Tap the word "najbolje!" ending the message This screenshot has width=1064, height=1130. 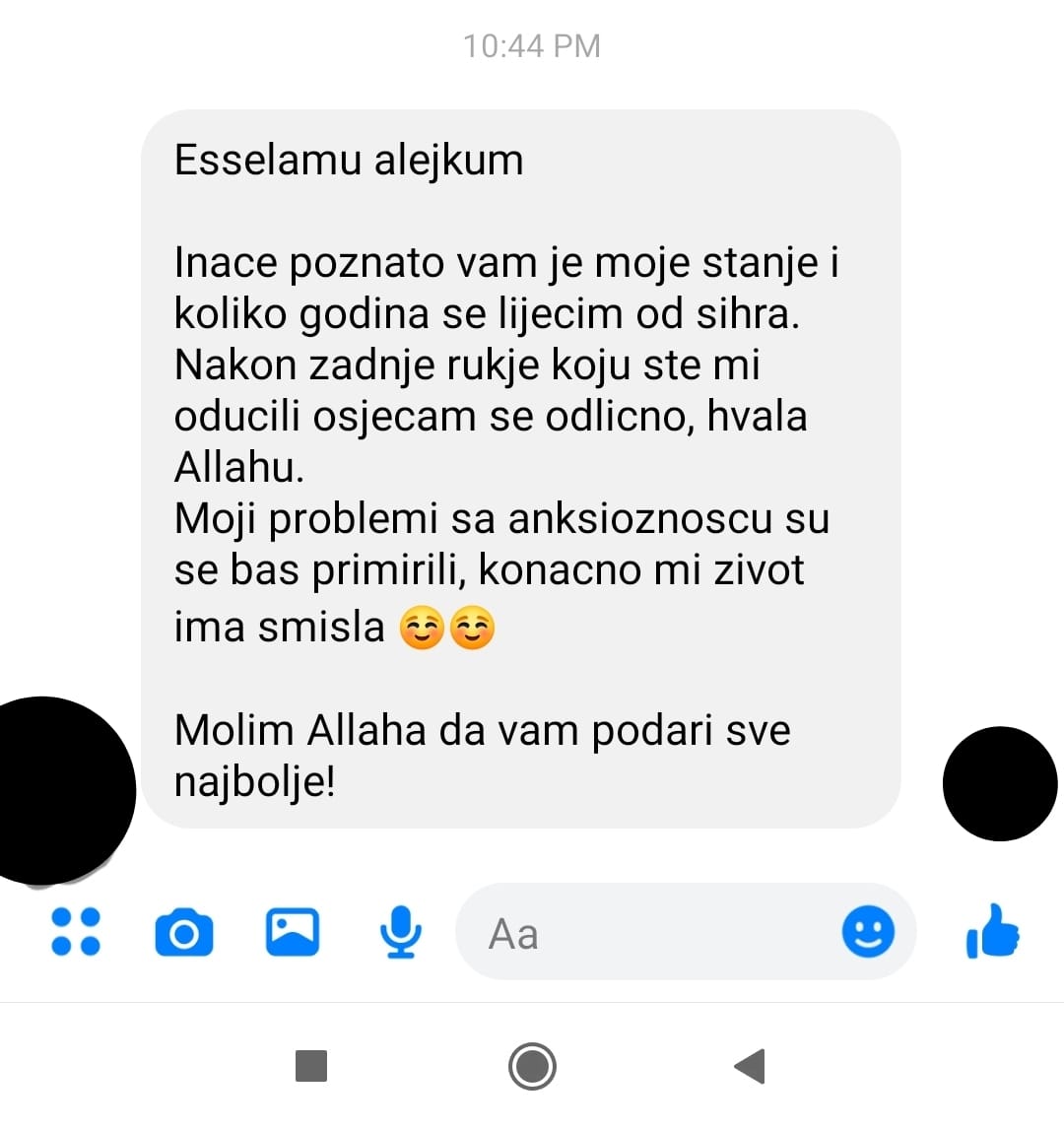255,782
